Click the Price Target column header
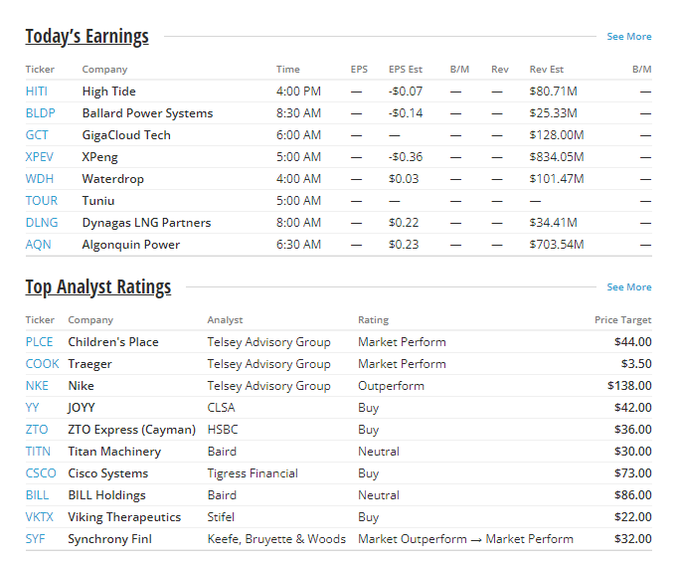This screenshot has height=562, width=680. pos(622,320)
